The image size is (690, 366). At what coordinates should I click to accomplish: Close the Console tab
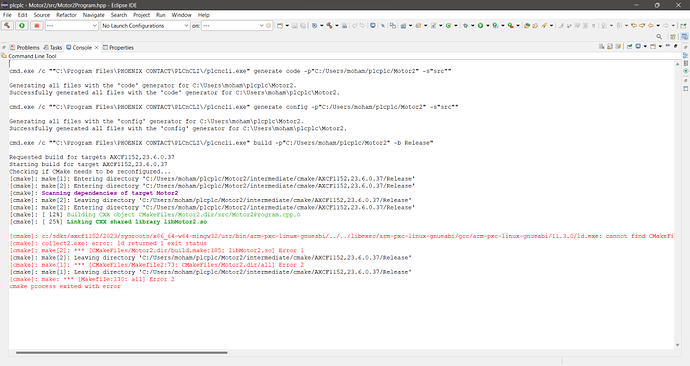click(96, 47)
